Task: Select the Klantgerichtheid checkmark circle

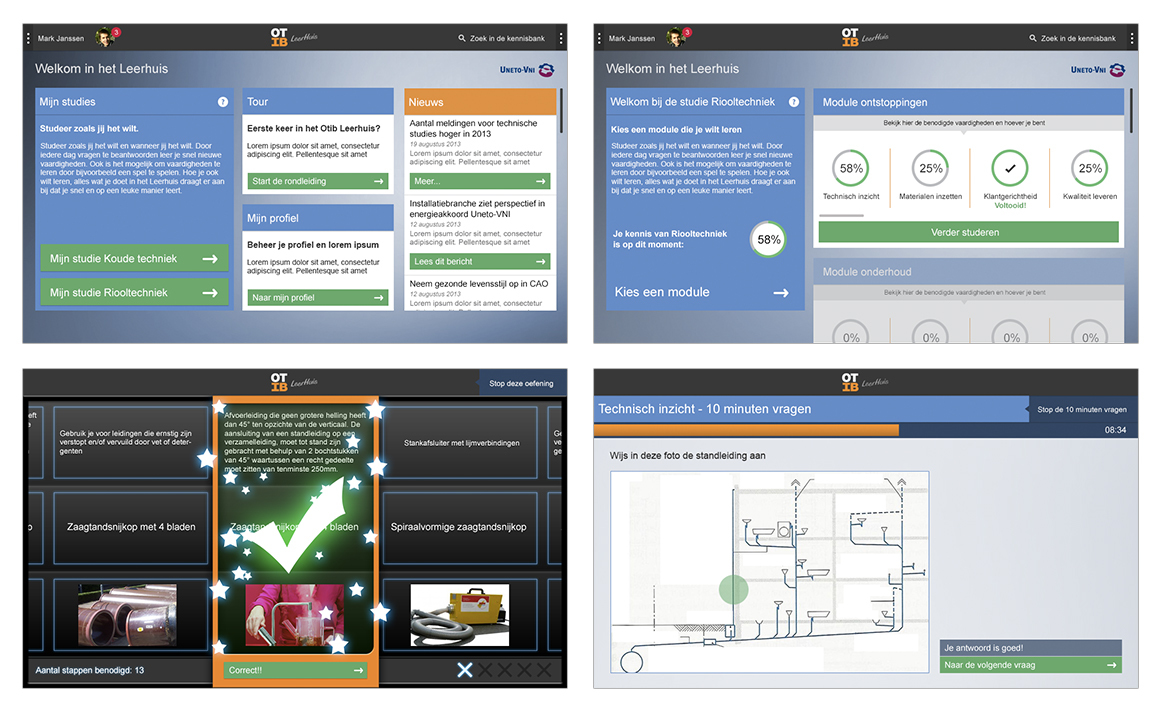Action: point(1010,168)
